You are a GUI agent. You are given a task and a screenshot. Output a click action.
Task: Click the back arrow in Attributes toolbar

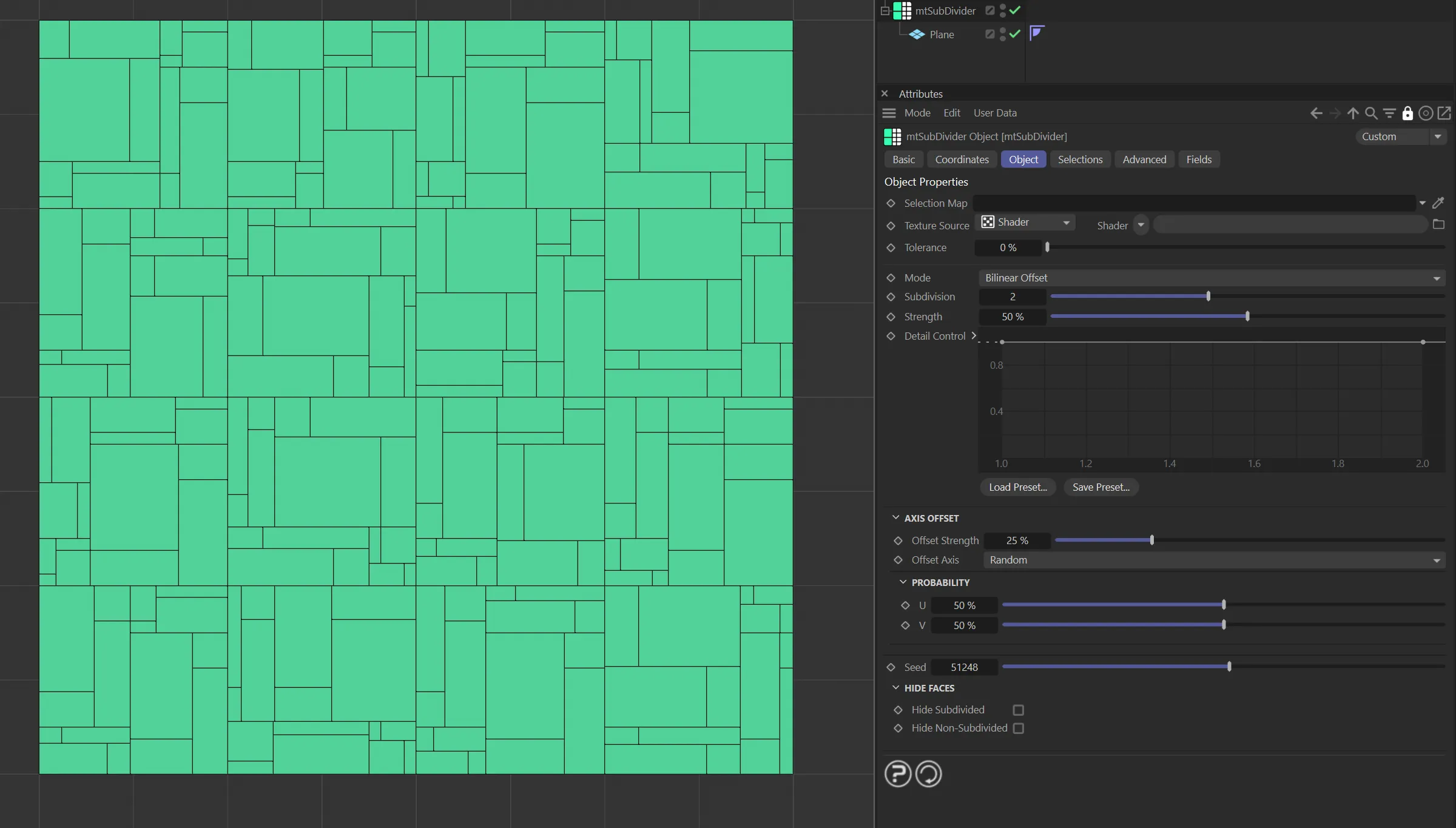pyautogui.click(x=1316, y=113)
